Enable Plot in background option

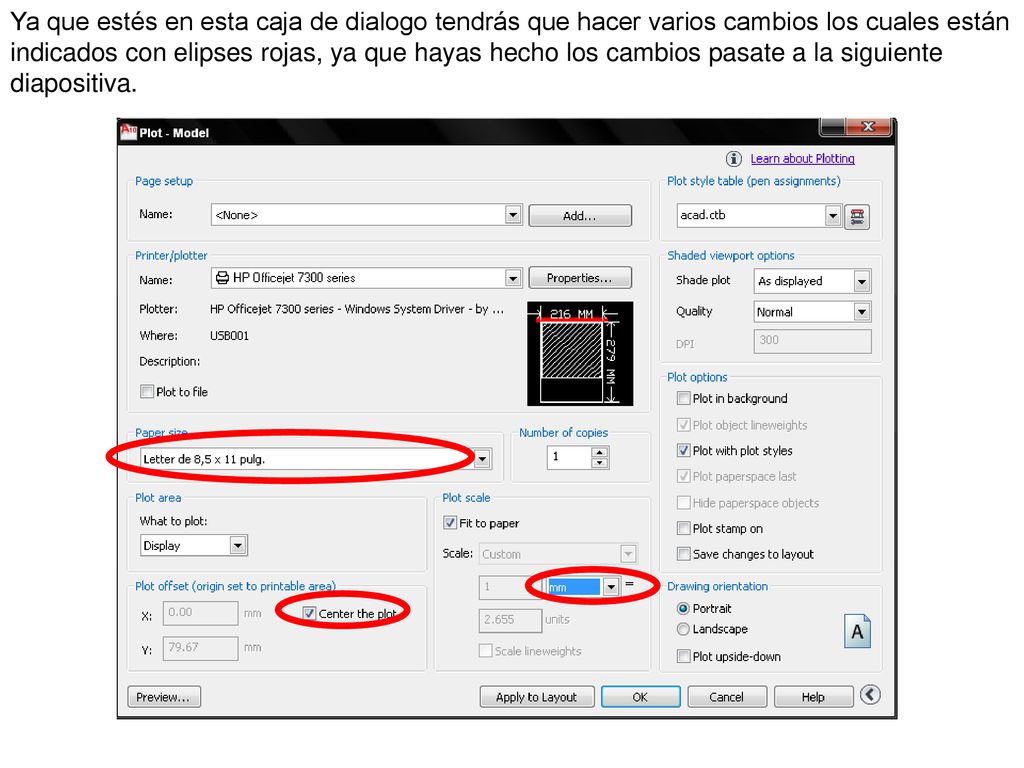pyautogui.click(x=683, y=398)
